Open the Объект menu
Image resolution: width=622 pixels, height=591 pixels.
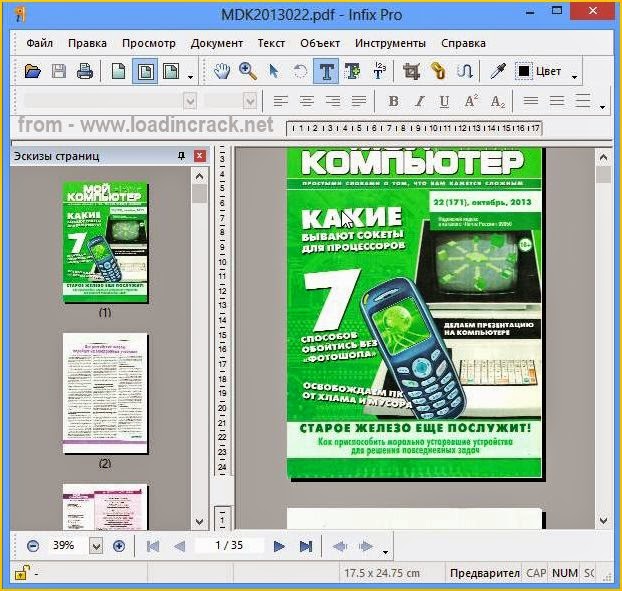320,43
